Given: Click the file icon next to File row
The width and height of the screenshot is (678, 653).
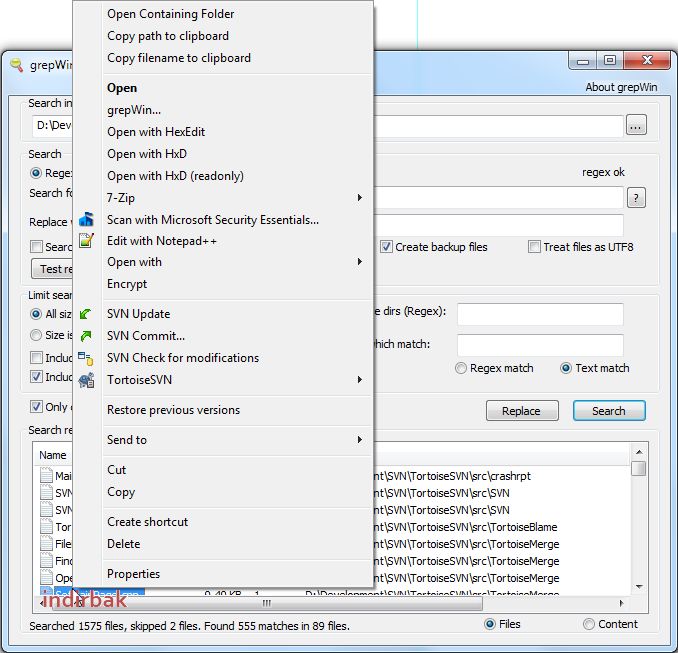Looking at the screenshot, I should (x=46, y=543).
